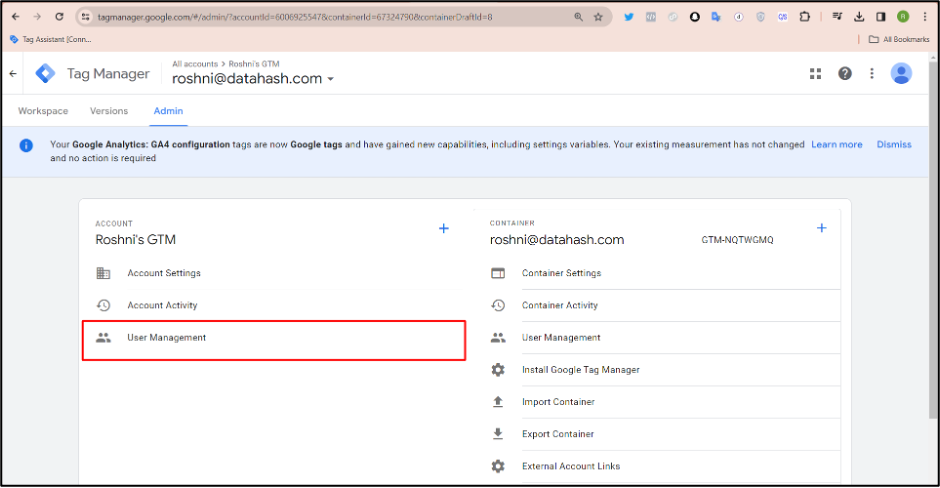Open the Twitter bird extension
940x488 pixels.
[629, 17]
